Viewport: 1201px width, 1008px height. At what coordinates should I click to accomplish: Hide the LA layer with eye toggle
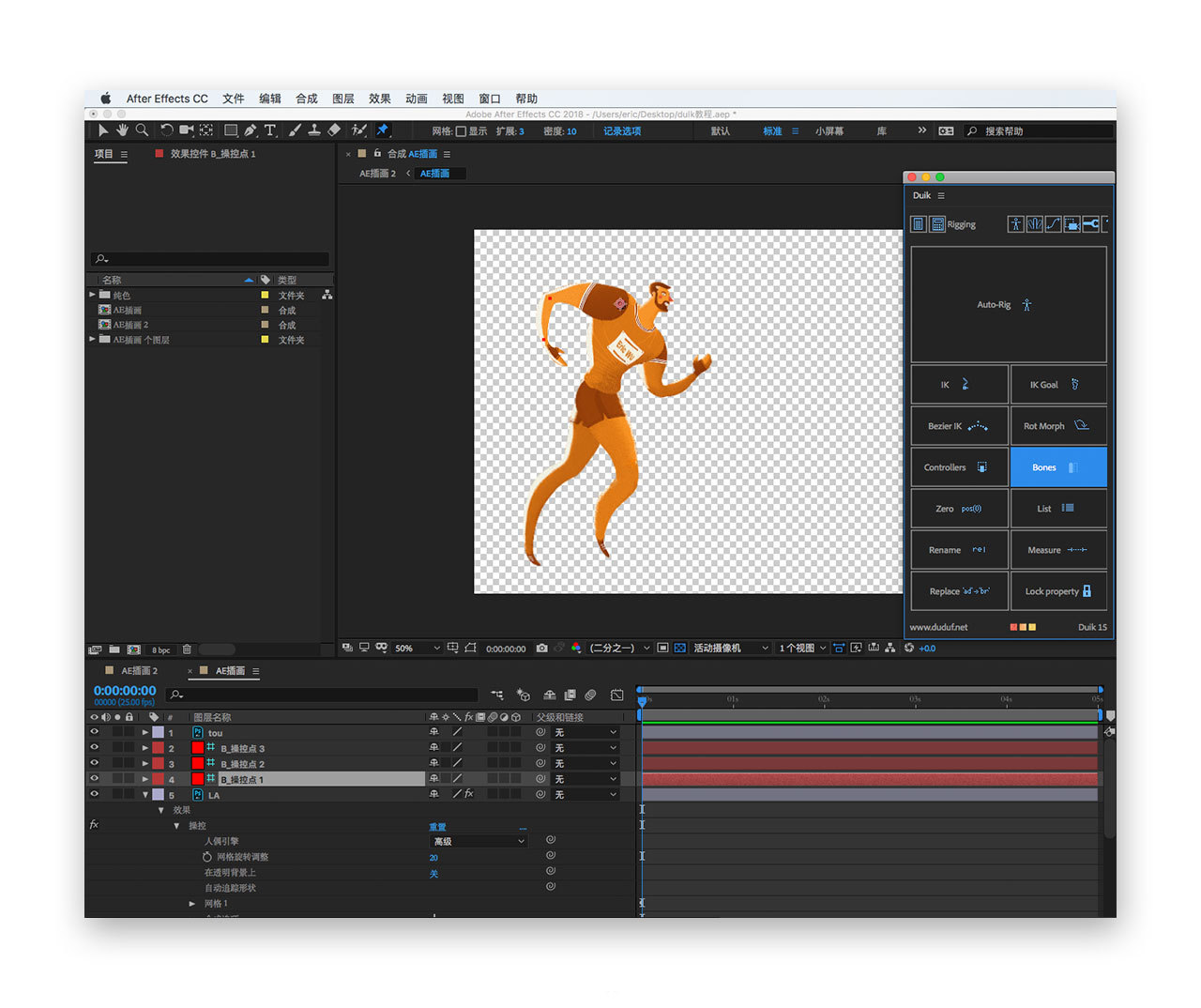94,794
